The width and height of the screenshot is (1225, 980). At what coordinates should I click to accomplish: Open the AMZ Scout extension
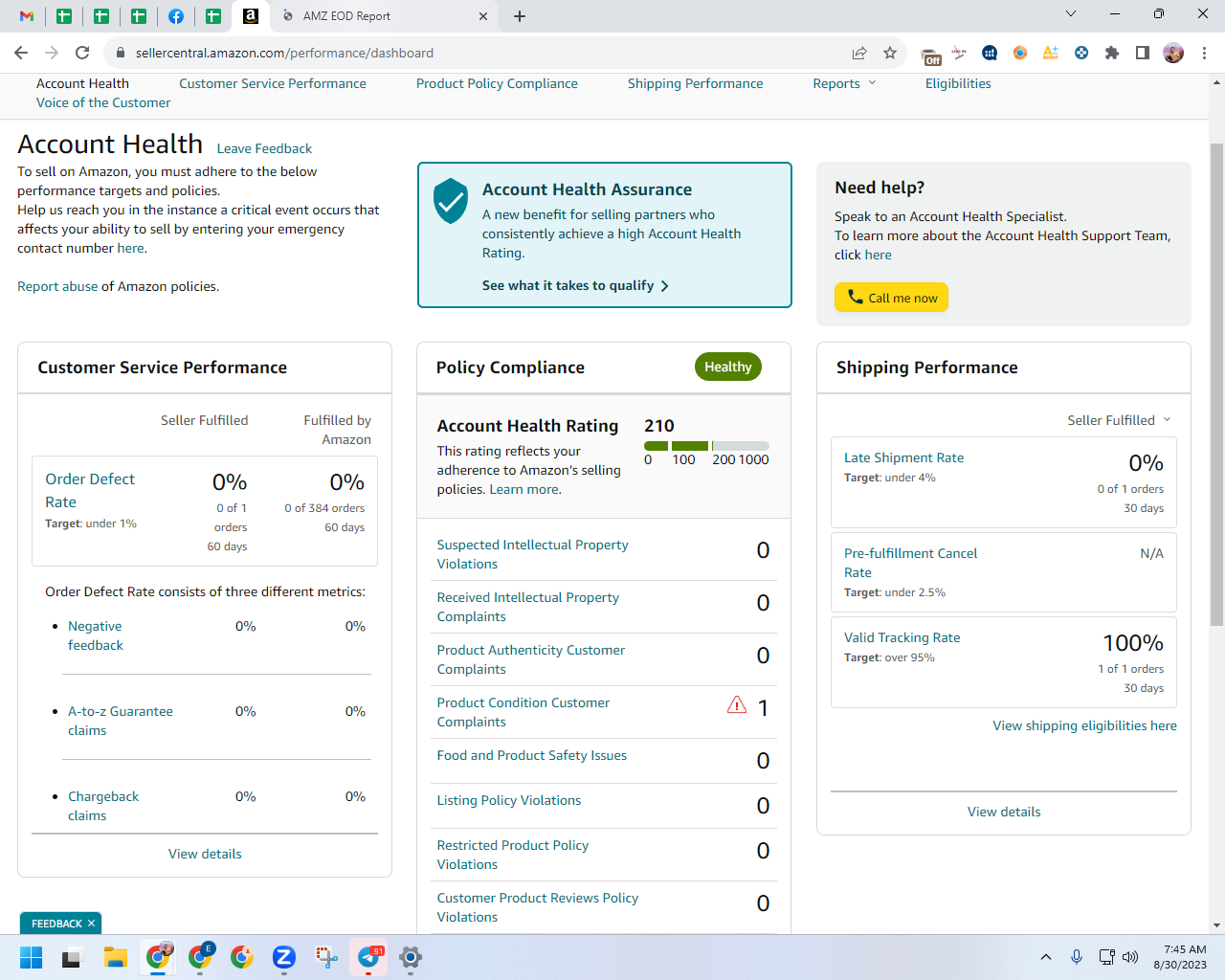tap(1051, 53)
